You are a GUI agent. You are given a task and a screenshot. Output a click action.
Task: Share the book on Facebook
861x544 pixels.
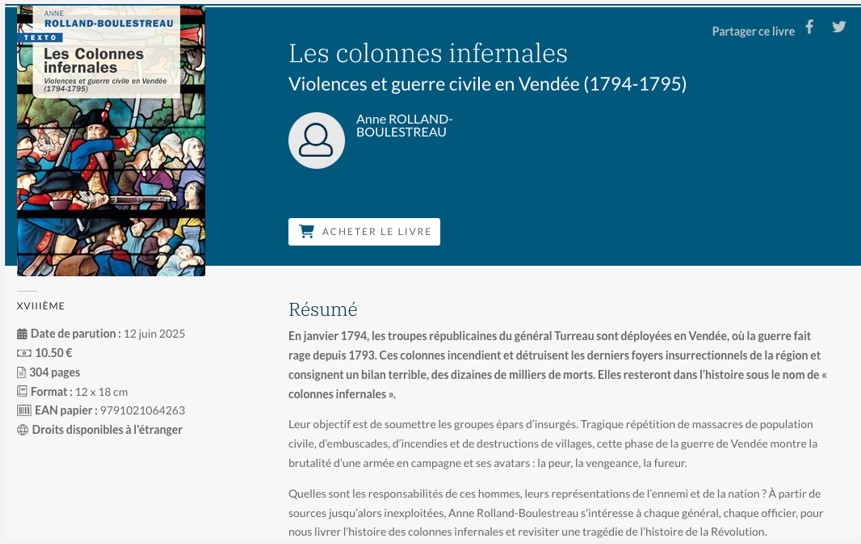pyautogui.click(x=810, y=27)
